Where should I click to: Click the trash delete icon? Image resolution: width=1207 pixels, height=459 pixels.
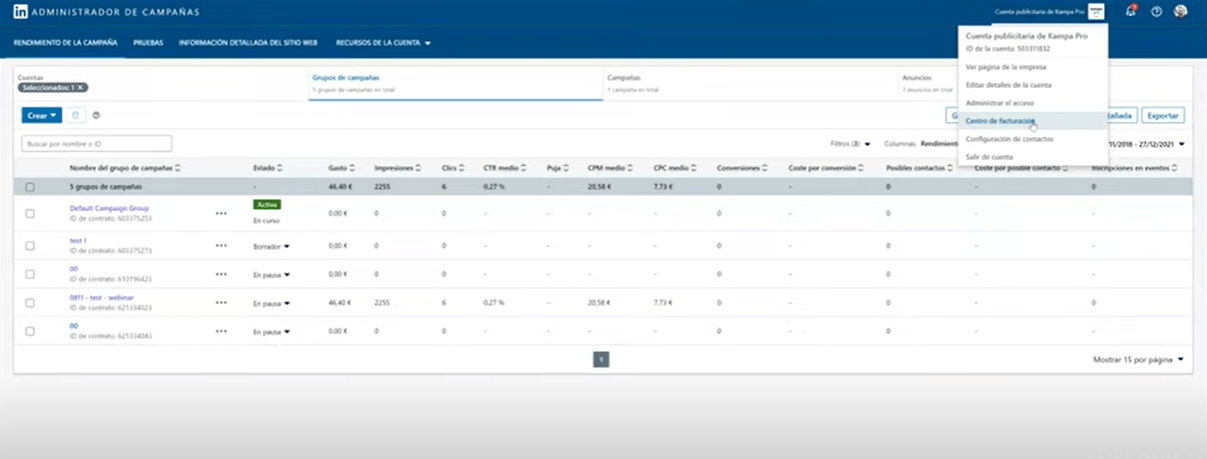77,115
